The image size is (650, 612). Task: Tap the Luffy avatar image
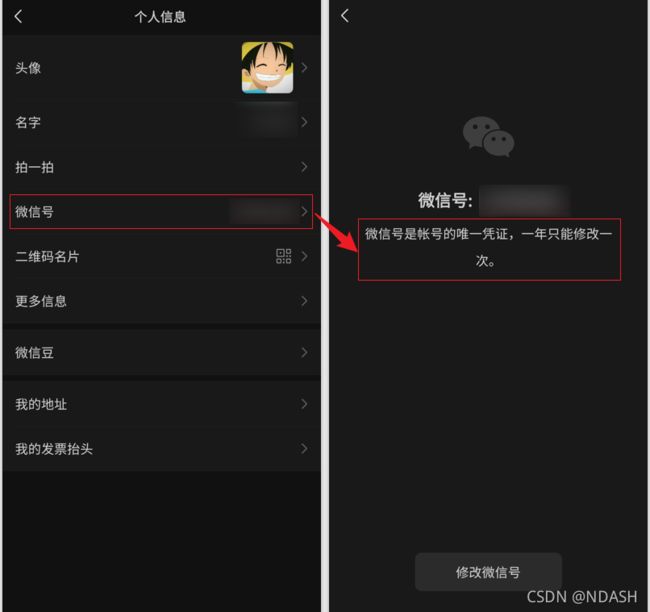(x=267, y=68)
